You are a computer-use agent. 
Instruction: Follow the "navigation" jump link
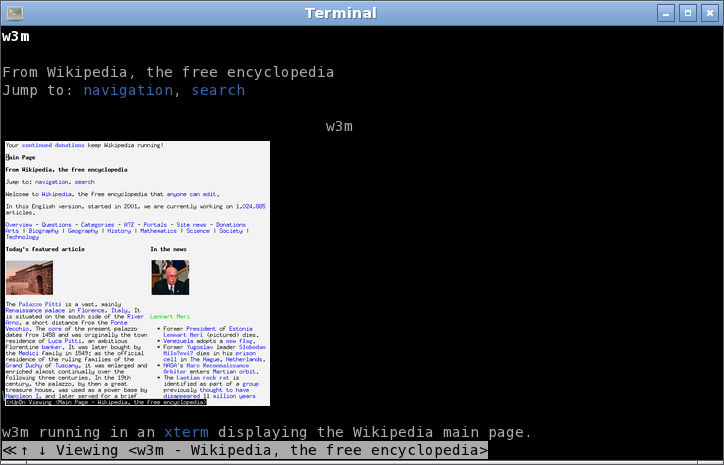coord(128,90)
